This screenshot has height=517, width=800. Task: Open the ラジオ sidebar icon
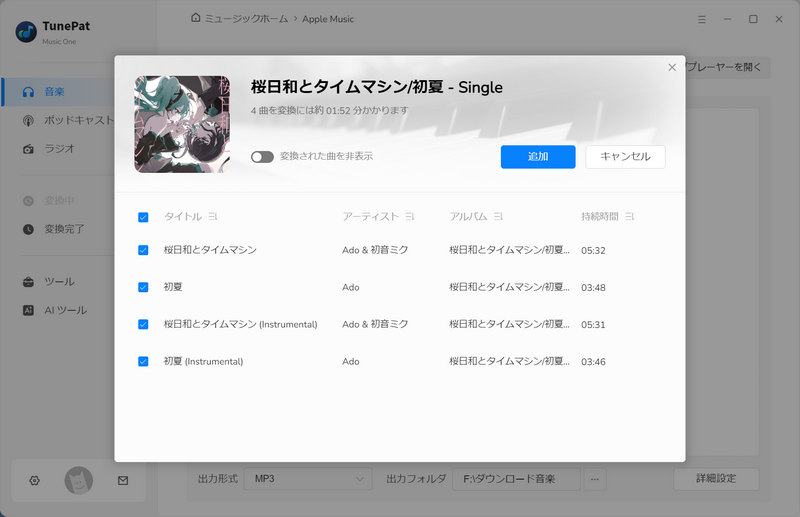[x=29, y=149]
